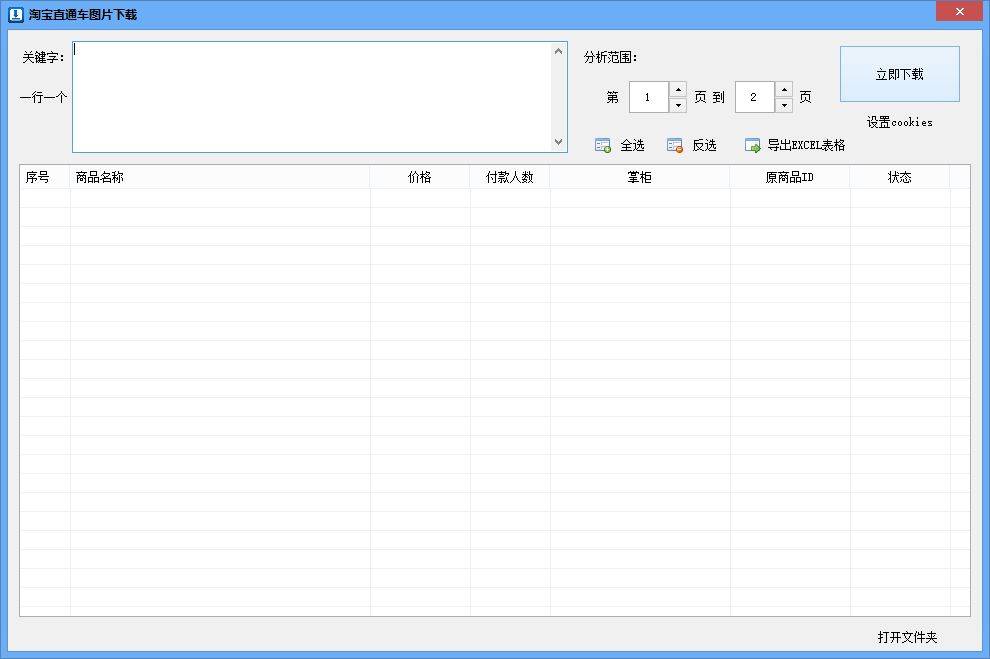Click the 关键字 label
Viewport: 990px width, 659px height.
click(x=43, y=57)
